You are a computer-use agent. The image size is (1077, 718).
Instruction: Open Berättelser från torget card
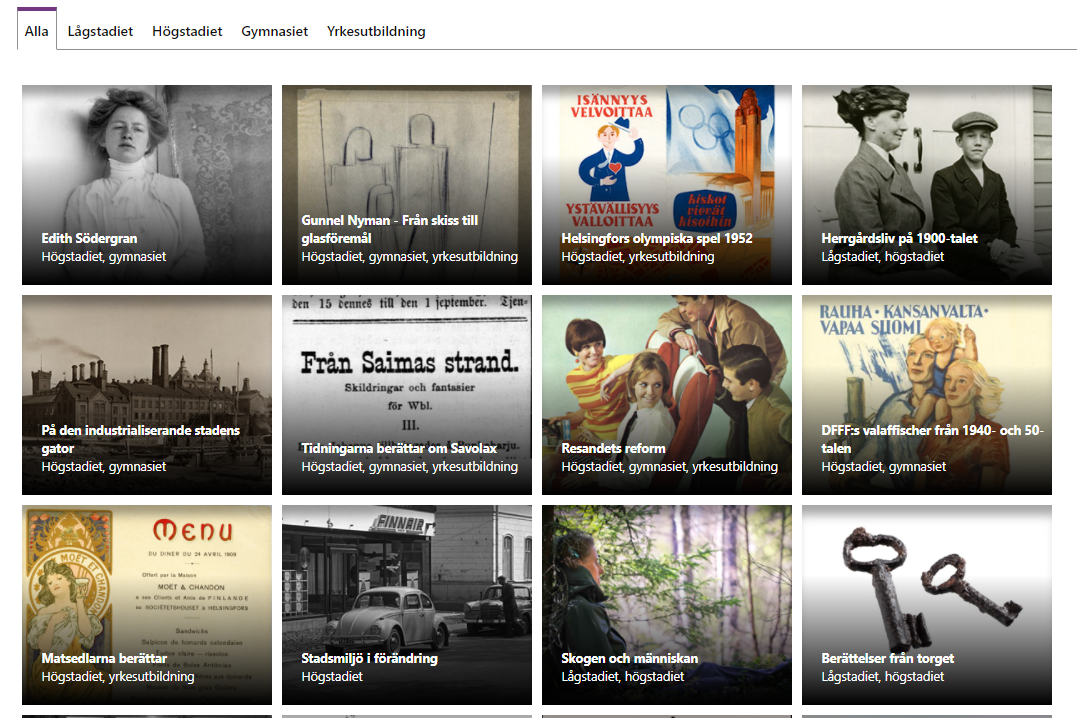coord(927,605)
